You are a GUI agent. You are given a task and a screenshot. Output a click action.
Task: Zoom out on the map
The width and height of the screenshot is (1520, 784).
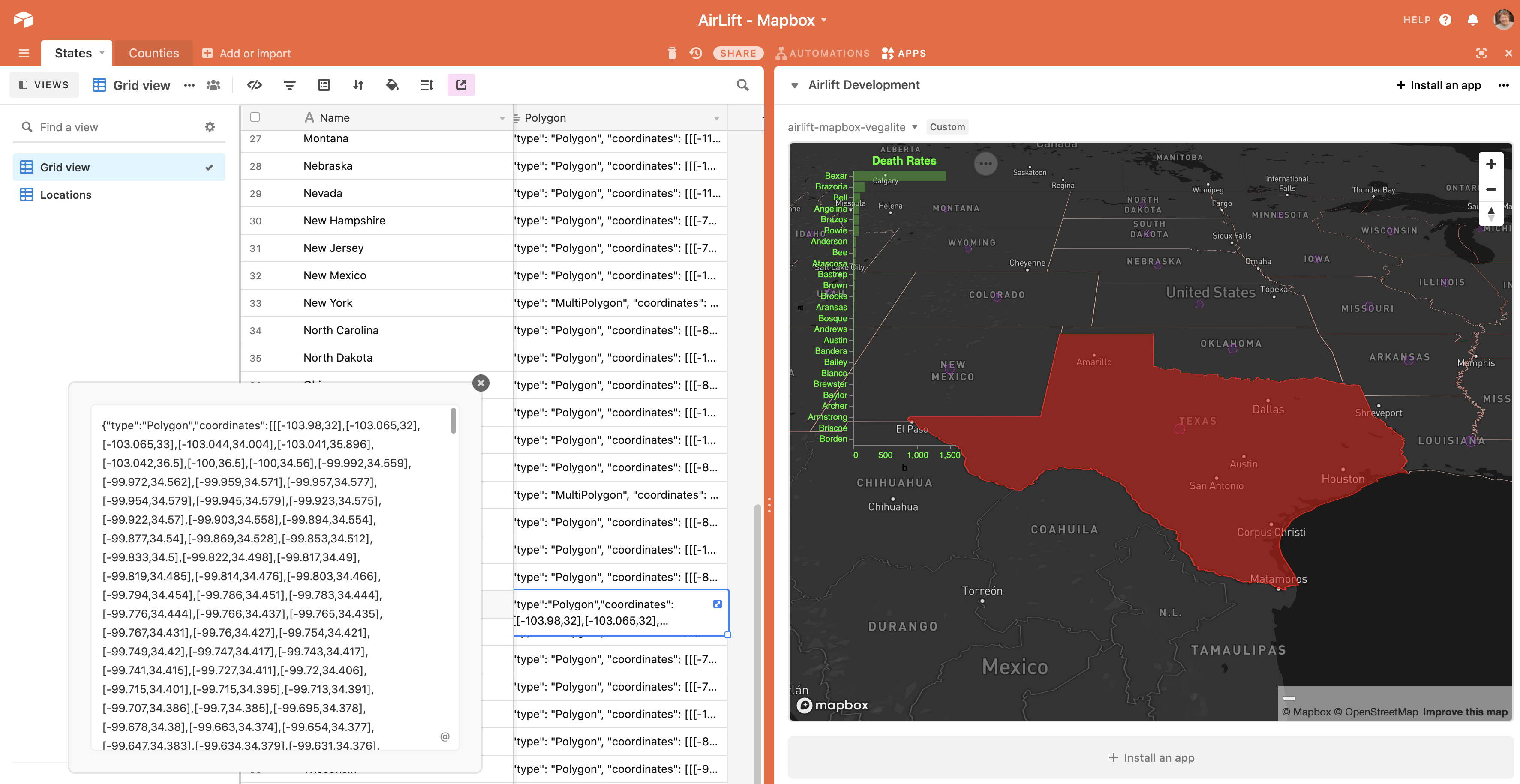(1490, 189)
